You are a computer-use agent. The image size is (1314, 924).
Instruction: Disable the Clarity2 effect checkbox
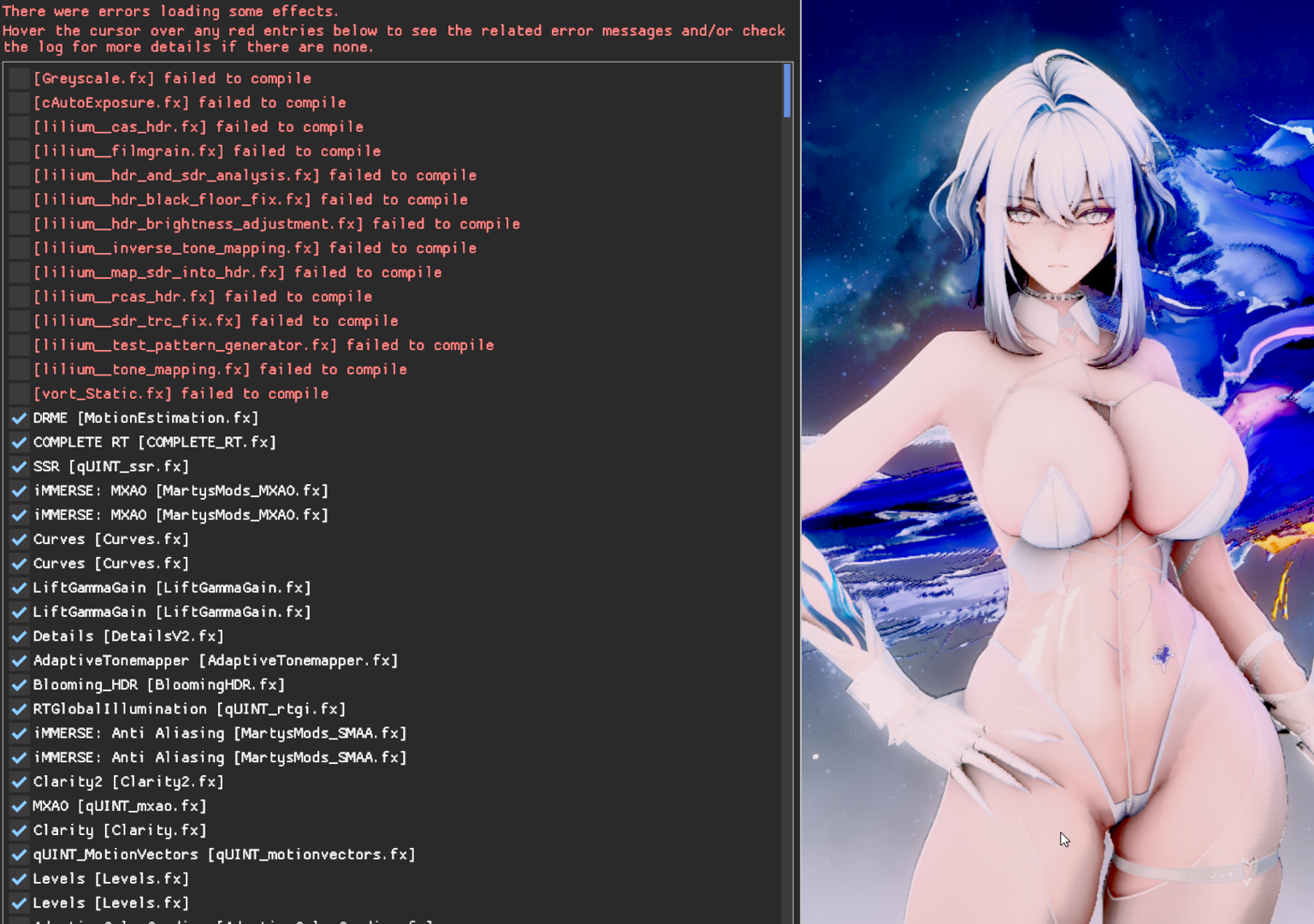tap(19, 782)
